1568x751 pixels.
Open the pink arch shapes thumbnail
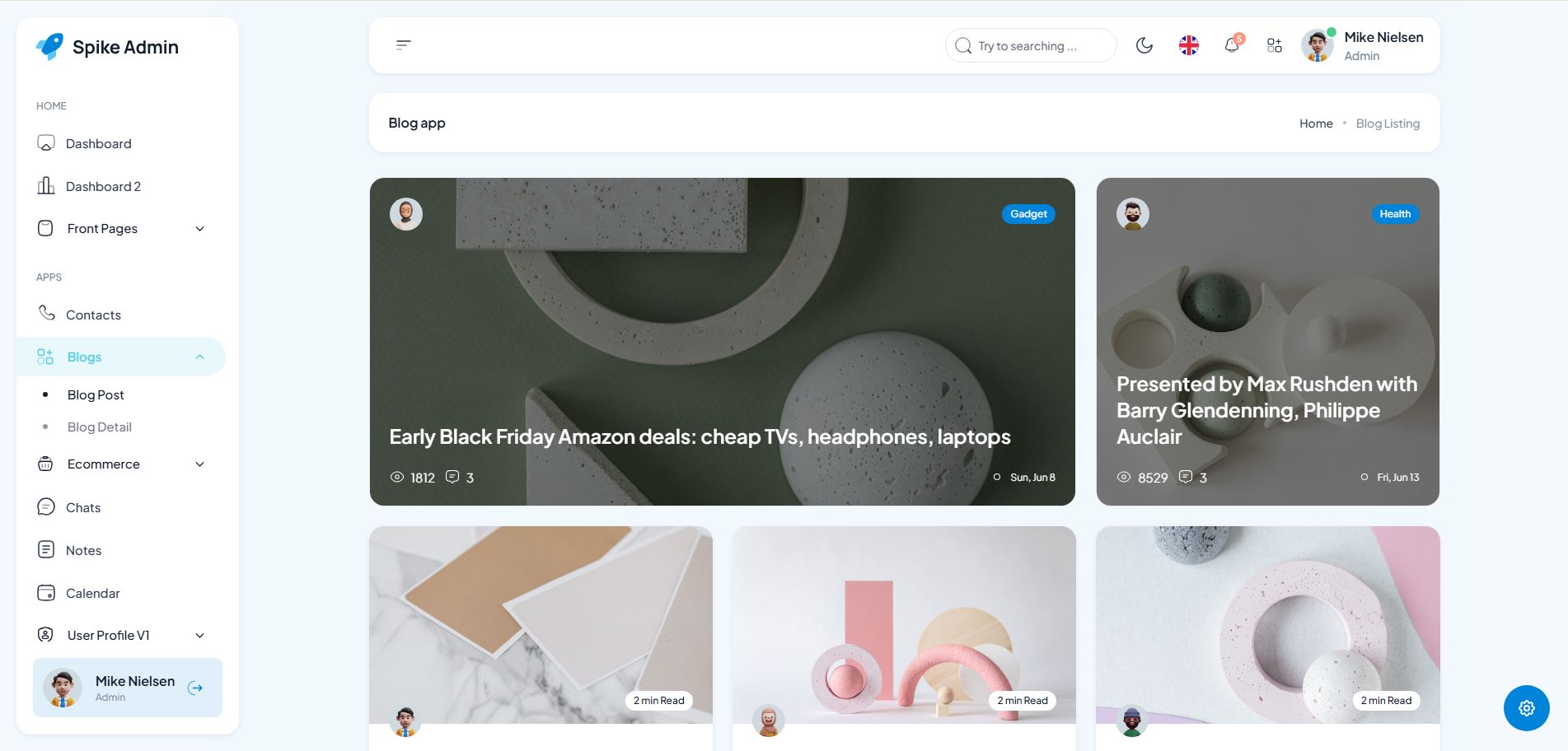tap(904, 625)
